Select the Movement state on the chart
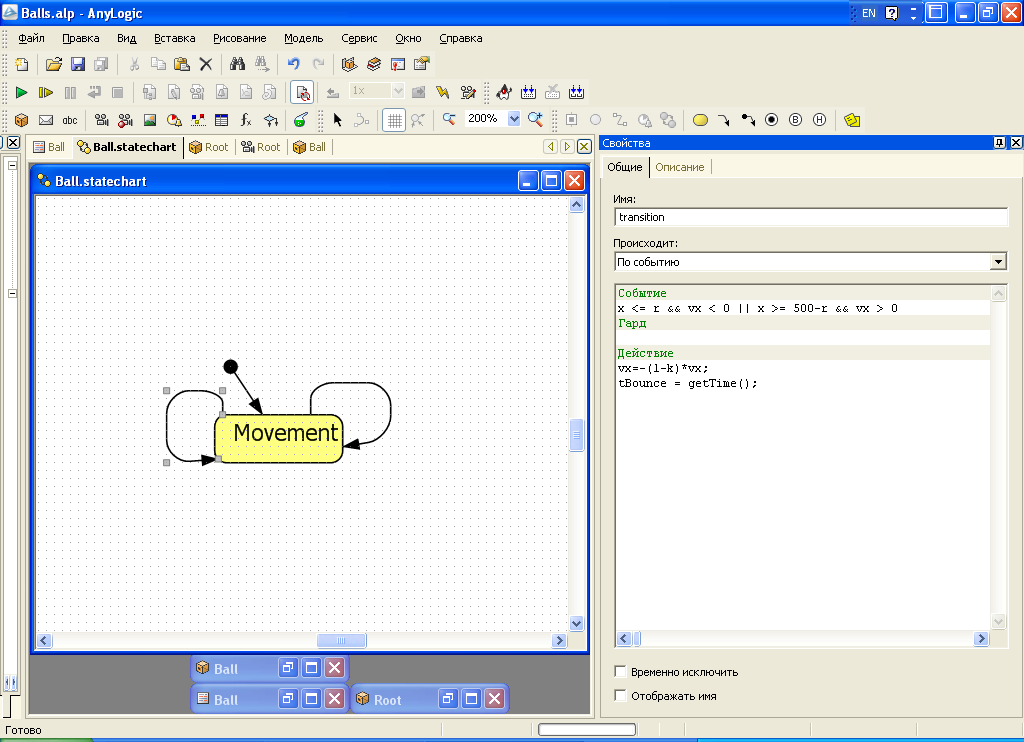1024x742 pixels. [279, 438]
